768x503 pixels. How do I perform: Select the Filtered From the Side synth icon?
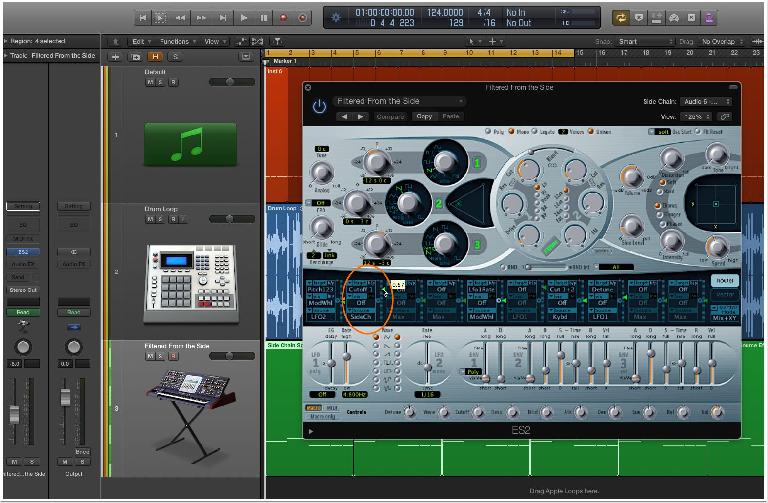(191, 416)
